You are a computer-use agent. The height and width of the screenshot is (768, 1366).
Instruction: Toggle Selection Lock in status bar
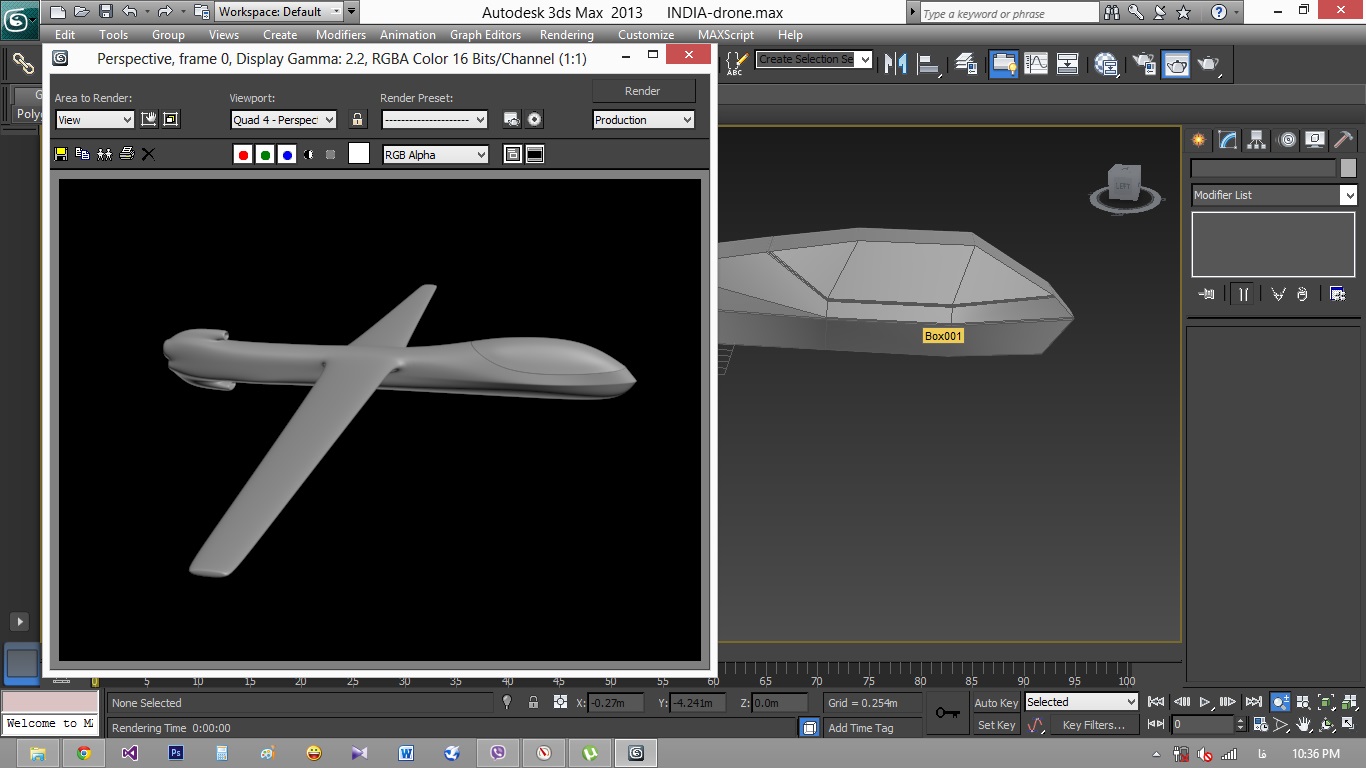click(x=533, y=702)
